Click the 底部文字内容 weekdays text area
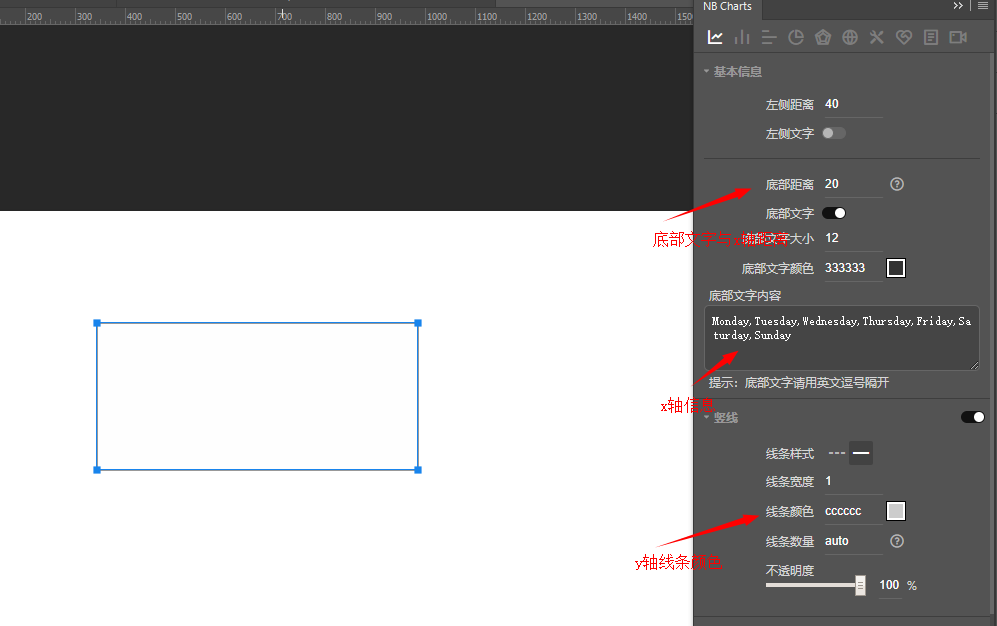The image size is (997, 626). [842, 337]
